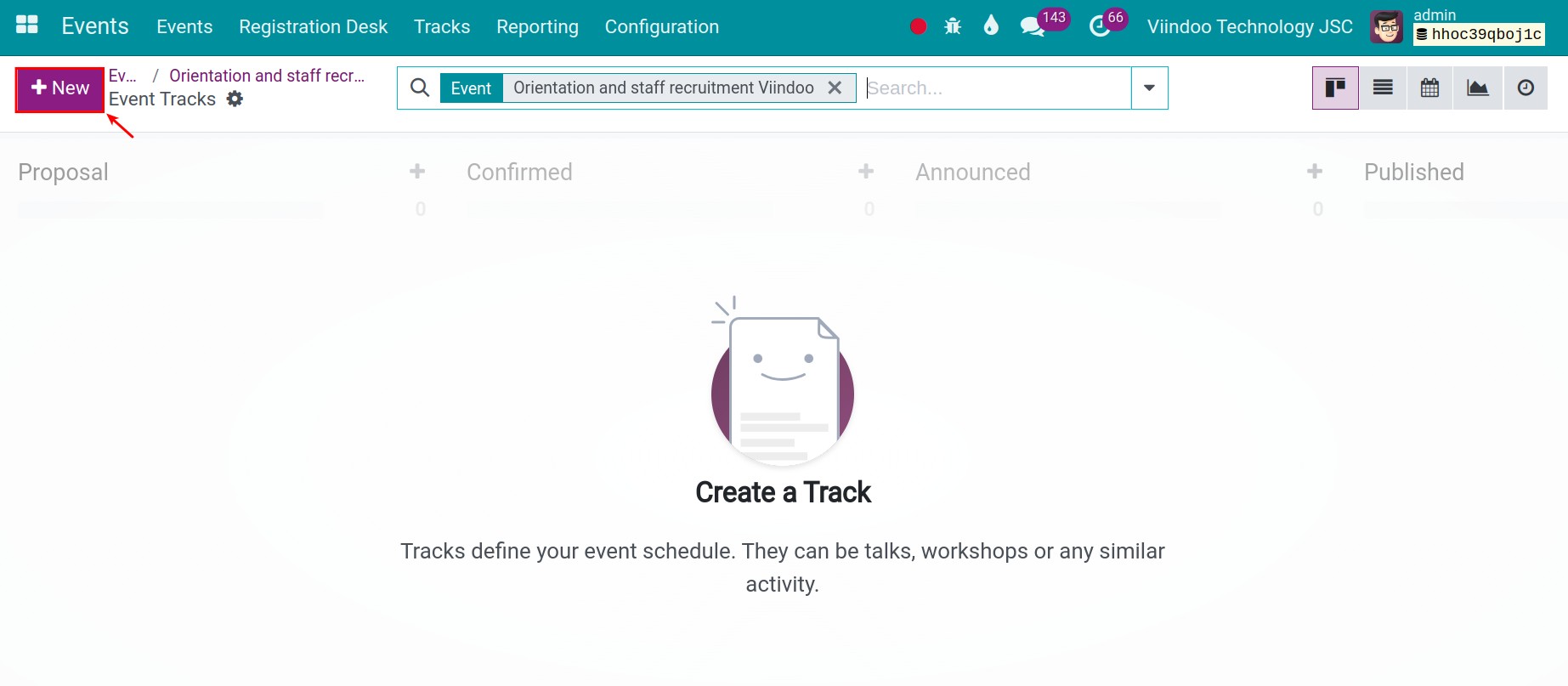The image size is (1568, 686).
Task: Switch to Calendar view
Action: point(1430,88)
